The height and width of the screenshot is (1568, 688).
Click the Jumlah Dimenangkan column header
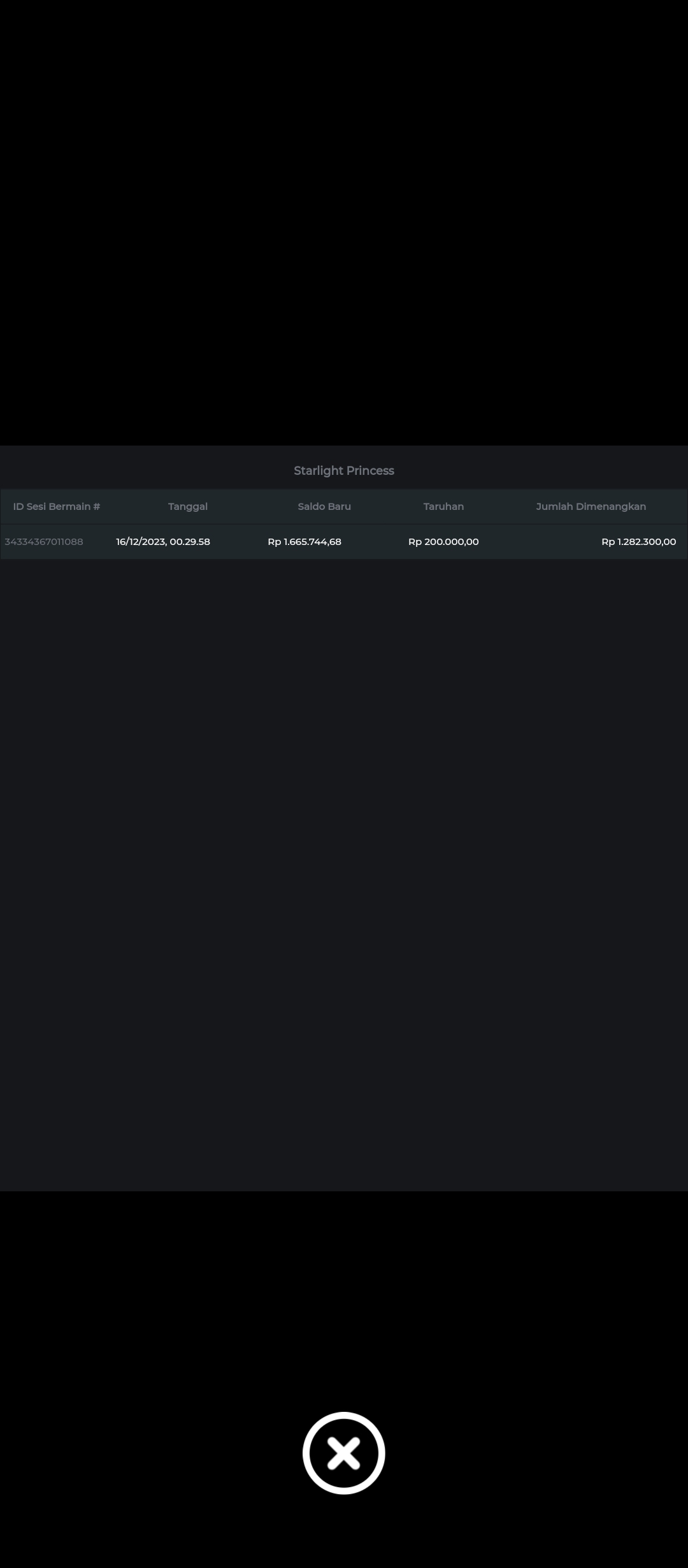(591, 506)
